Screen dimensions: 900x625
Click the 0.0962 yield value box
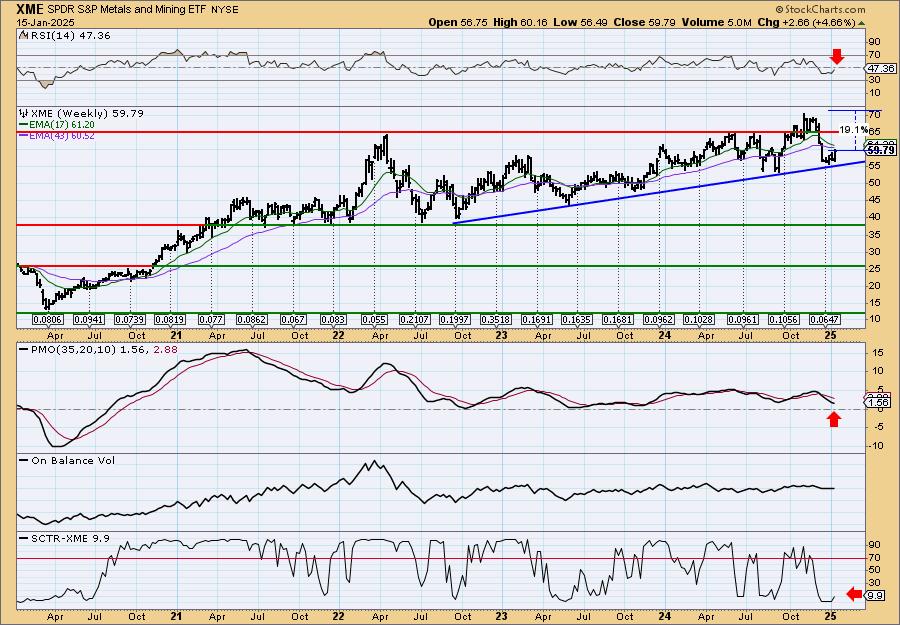coord(659,319)
